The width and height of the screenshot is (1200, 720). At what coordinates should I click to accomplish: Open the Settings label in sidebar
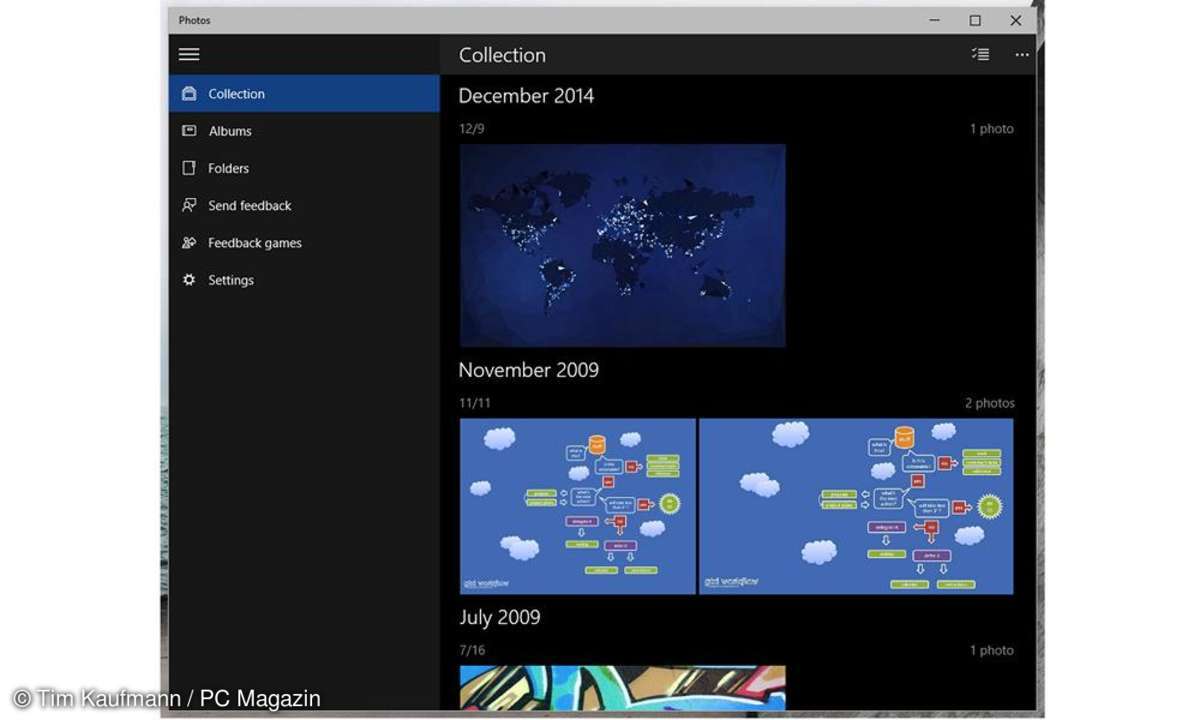[230, 280]
